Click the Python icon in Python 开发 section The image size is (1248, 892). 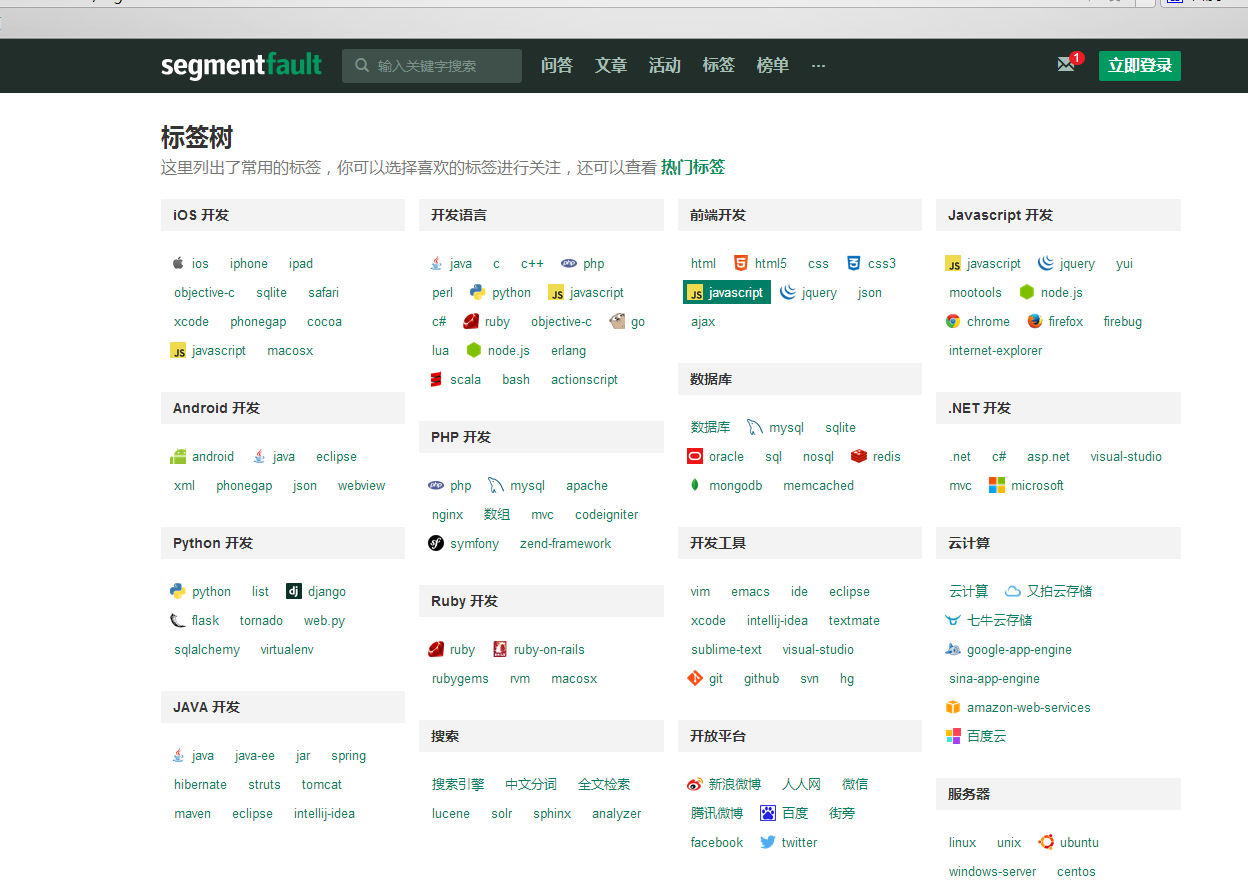[x=178, y=591]
